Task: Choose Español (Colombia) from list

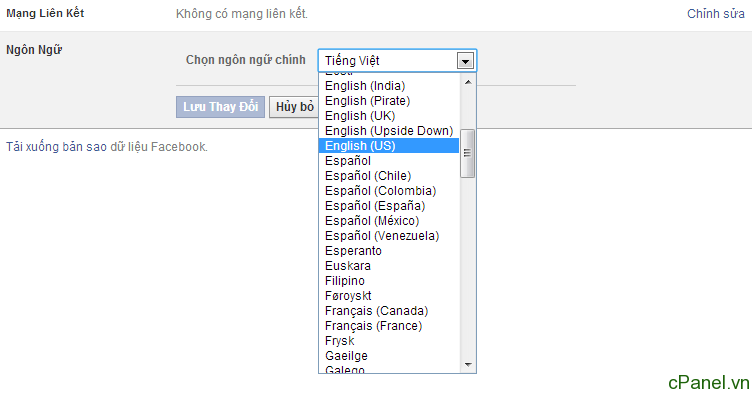Action: (389, 191)
